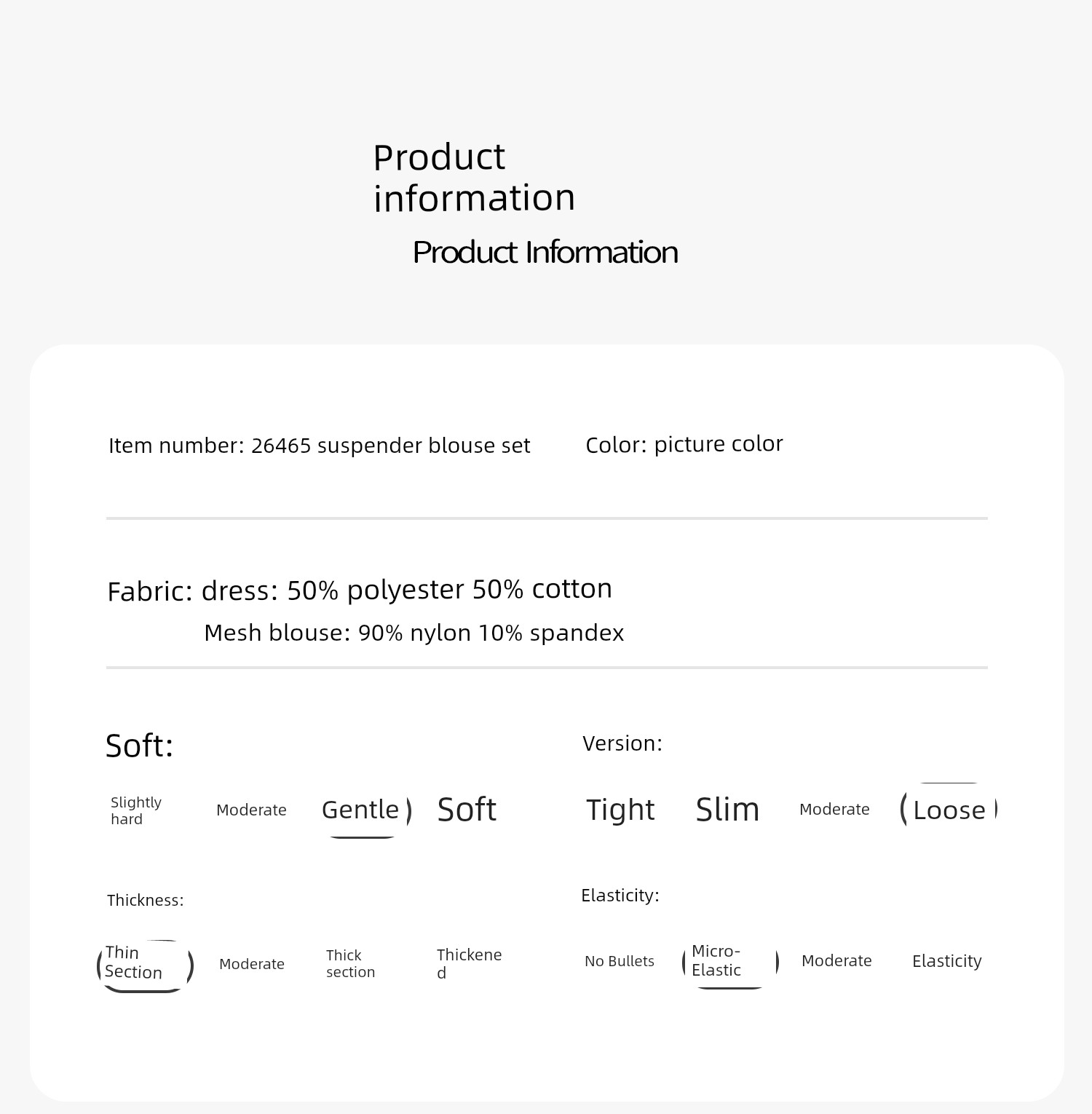This screenshot has width=1092, height=1114.
Task: Select the Thick section option
Action: 350,963
